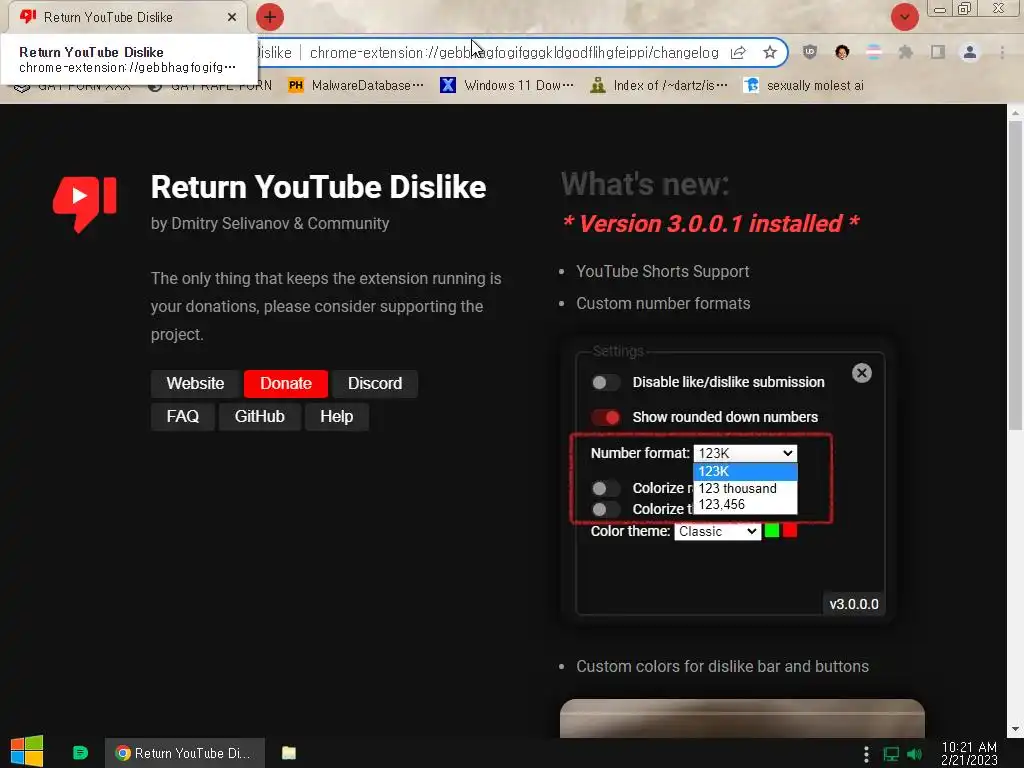Open the Windows 11 Dow… bookmark

(507, 86)
